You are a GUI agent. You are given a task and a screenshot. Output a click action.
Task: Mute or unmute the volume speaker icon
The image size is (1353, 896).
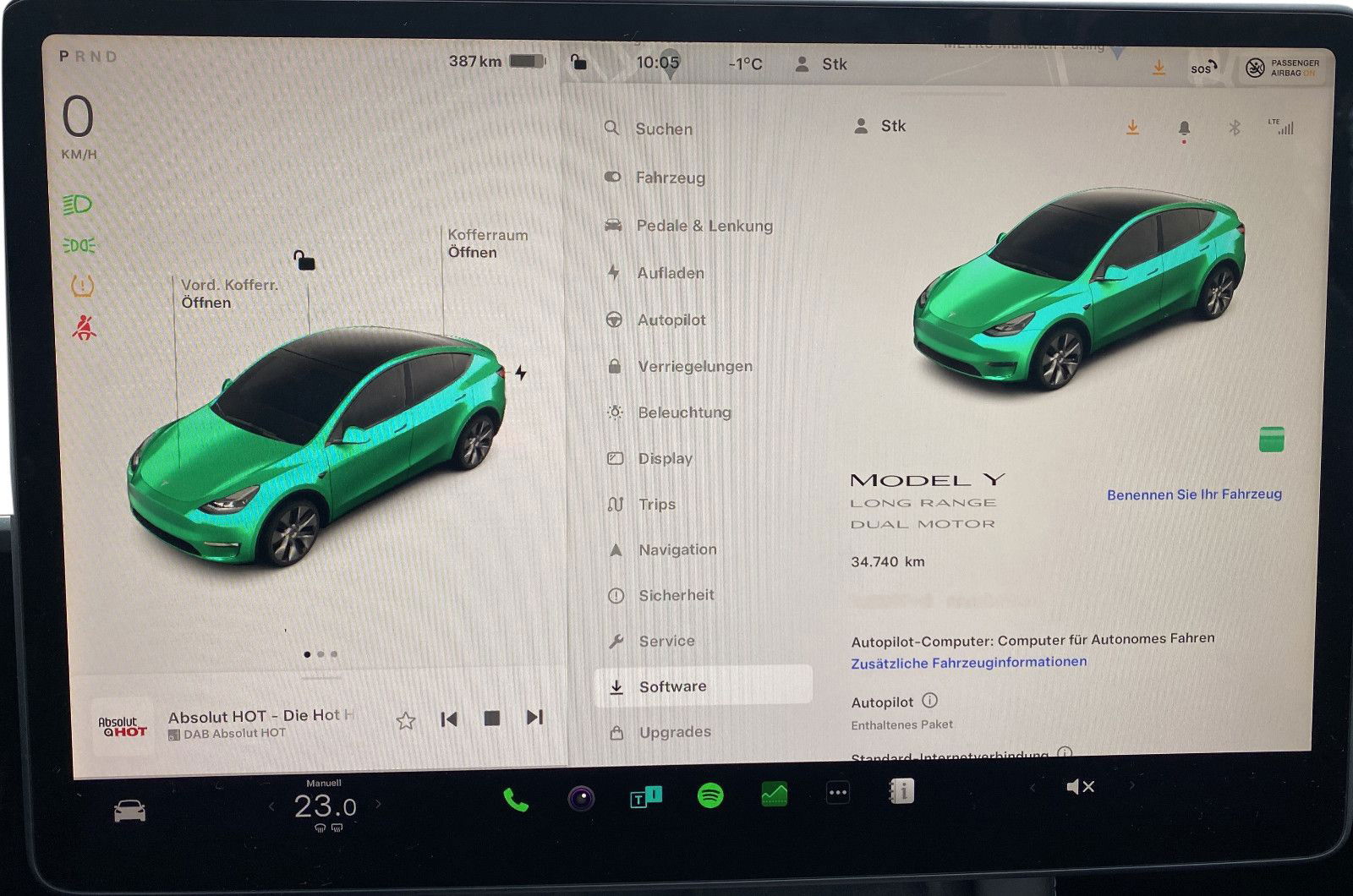tap(1080, 787)
